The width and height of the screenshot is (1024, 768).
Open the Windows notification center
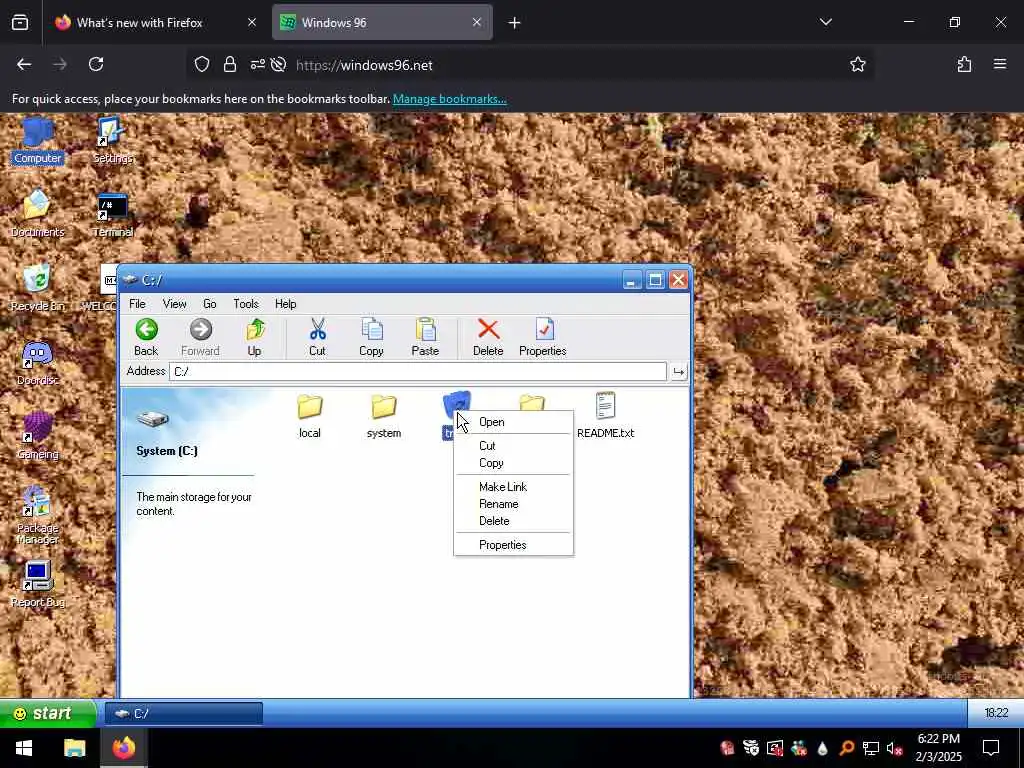991,748
